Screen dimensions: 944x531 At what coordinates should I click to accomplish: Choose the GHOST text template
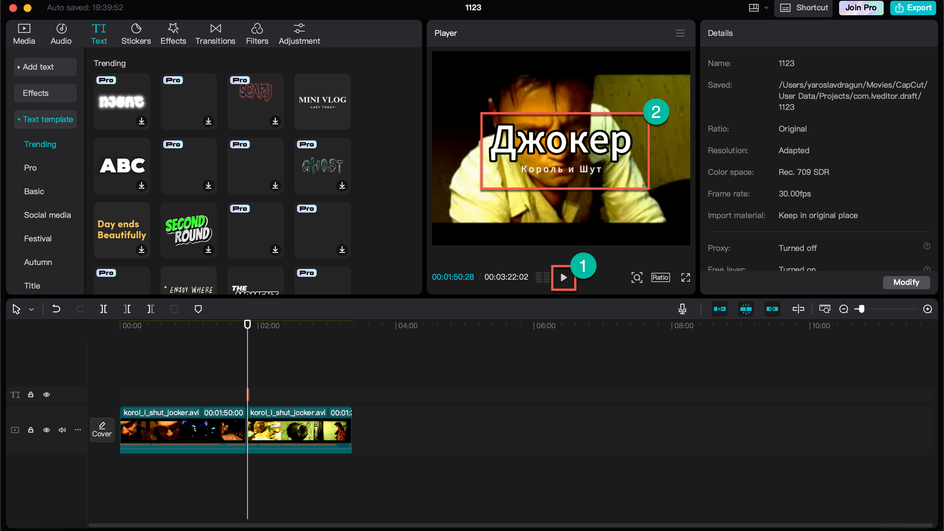tap(322, 166)
